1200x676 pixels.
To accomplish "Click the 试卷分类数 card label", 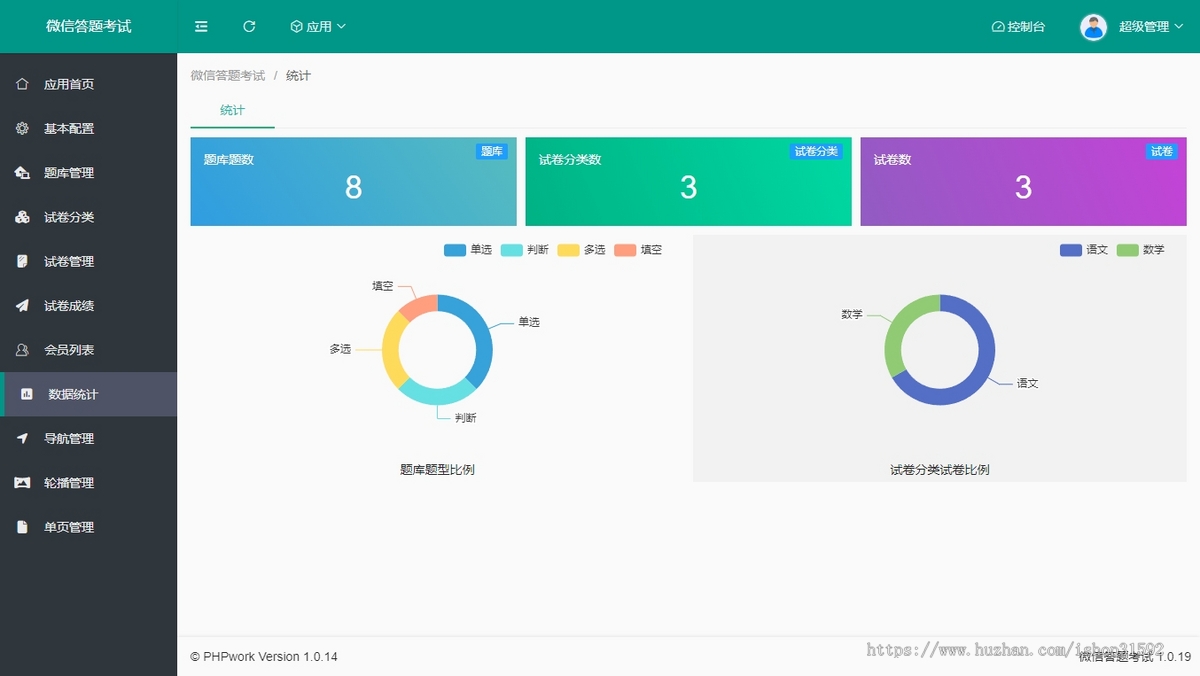I will pos(570,160).
